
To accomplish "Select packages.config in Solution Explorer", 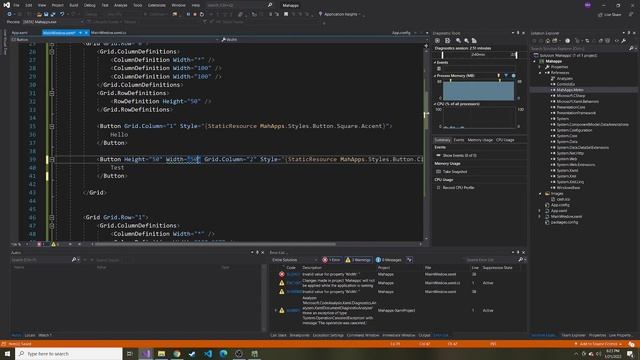I will point(564,222).
